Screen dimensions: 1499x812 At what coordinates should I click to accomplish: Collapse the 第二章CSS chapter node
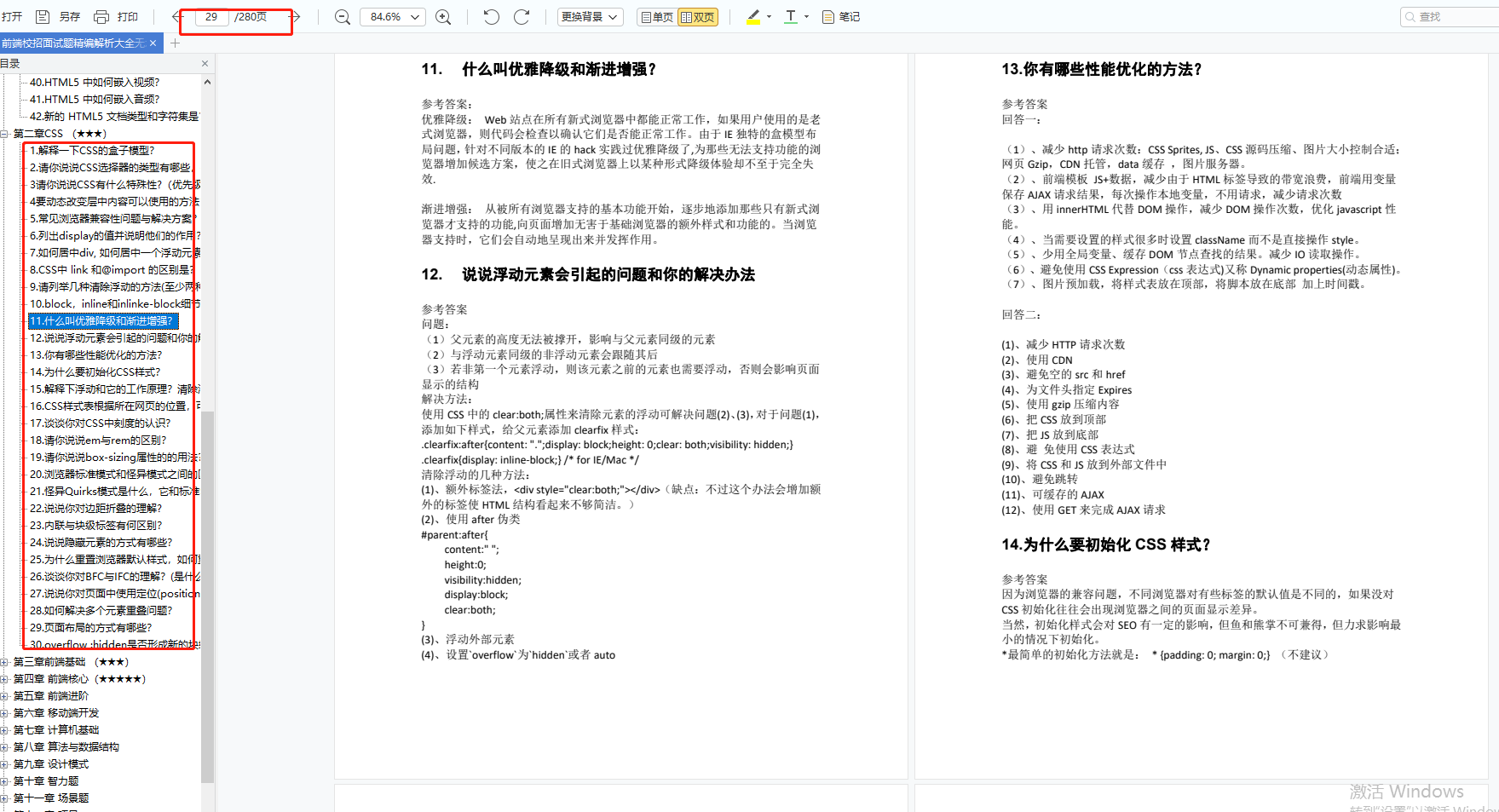click(5, 134)
